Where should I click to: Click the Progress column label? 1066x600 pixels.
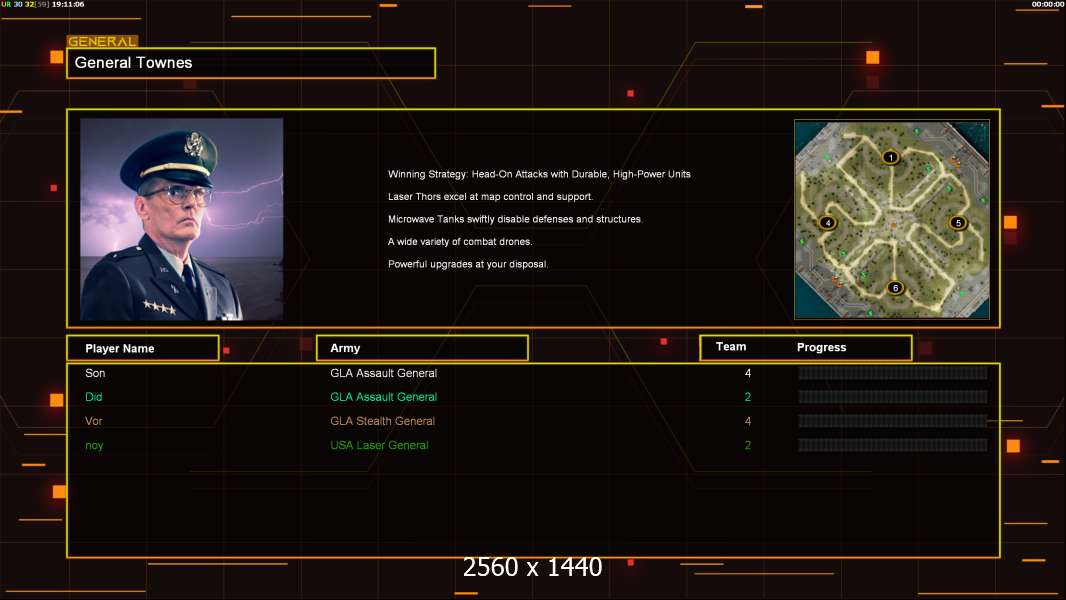pos(821,347)
